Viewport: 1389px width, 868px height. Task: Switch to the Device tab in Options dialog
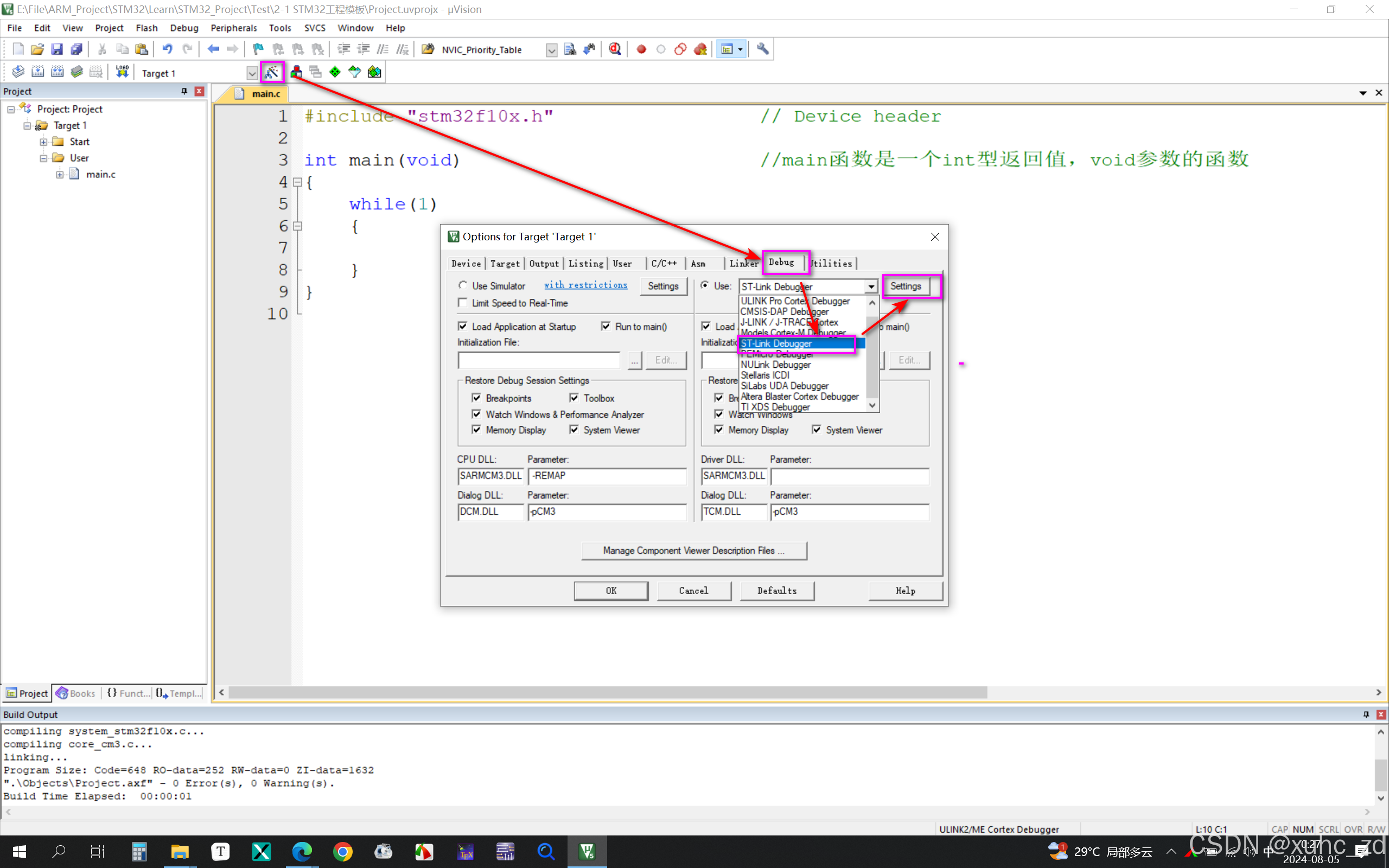[x=466, y=264]
